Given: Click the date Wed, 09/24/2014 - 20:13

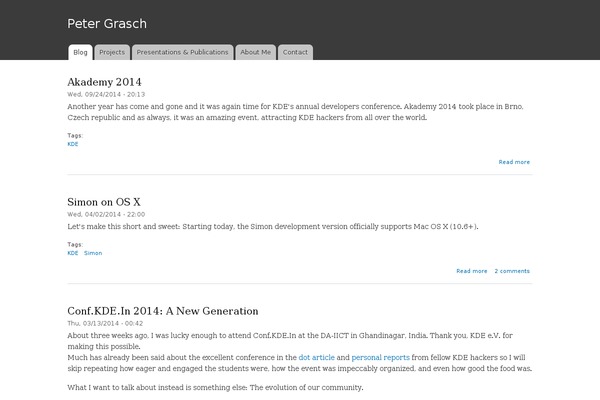Looking at the screenshot, I should point(106,94).
